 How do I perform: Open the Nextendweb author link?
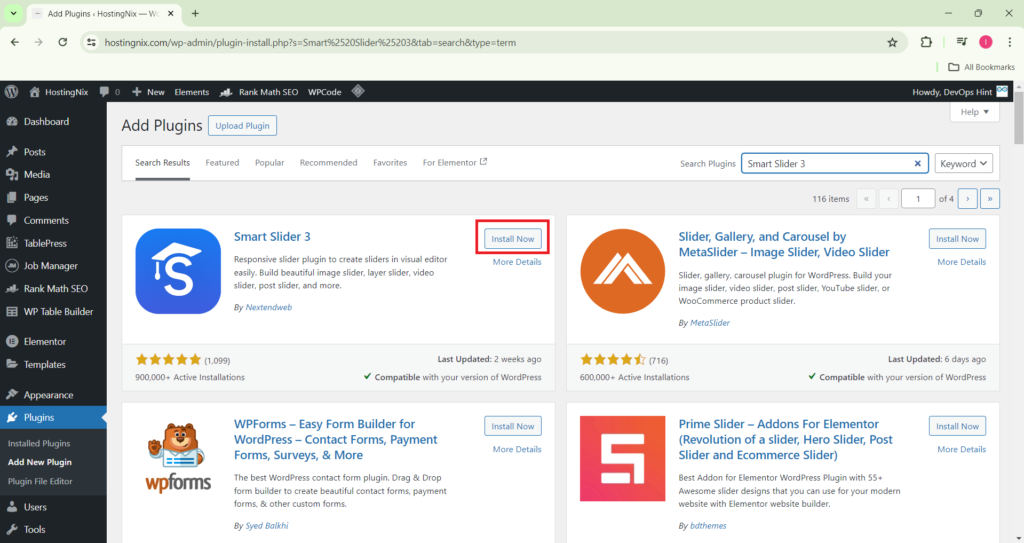click(x=268, y=307)
